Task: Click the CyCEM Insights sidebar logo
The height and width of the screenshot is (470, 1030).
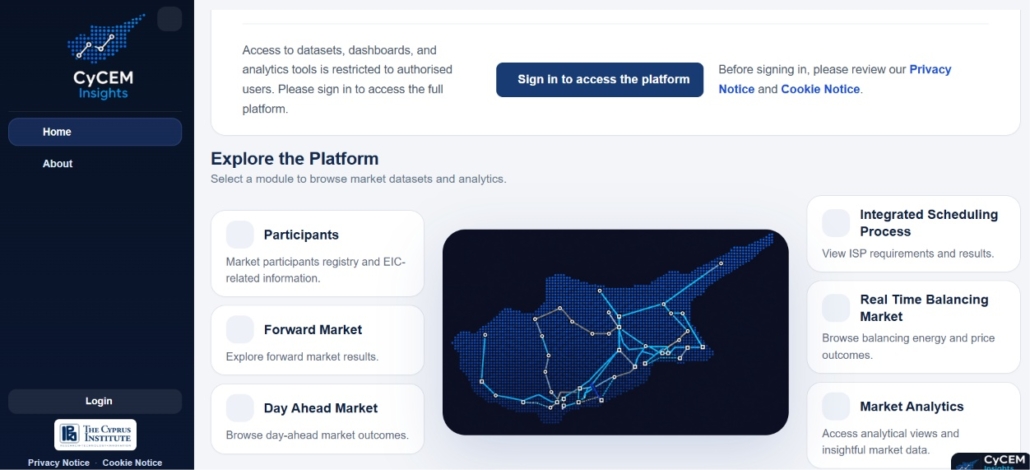Action: pyautogui.click(x=104, y=57)
